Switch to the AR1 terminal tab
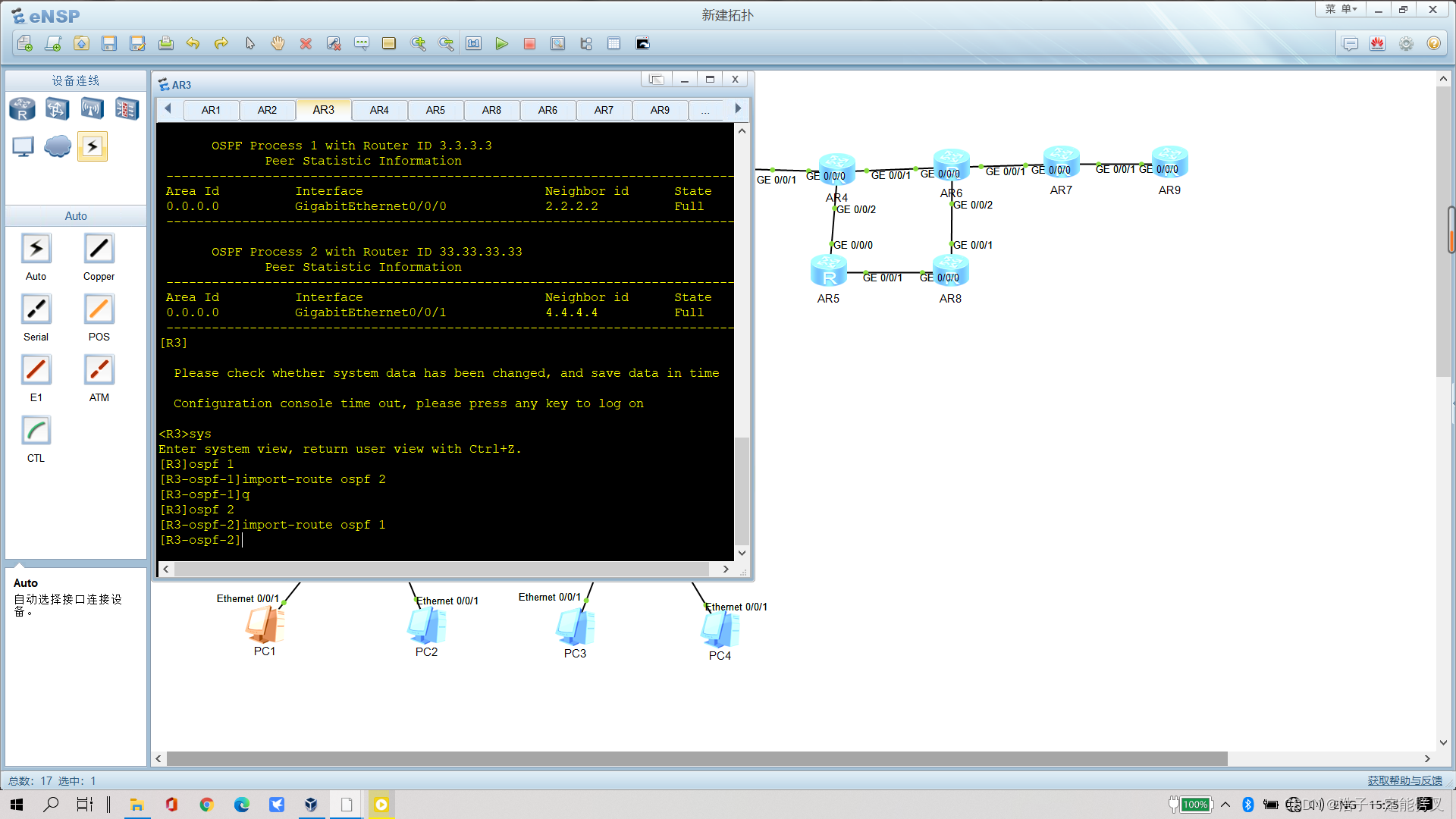Screen dimensions: 1456x819 tap(211, 110)
